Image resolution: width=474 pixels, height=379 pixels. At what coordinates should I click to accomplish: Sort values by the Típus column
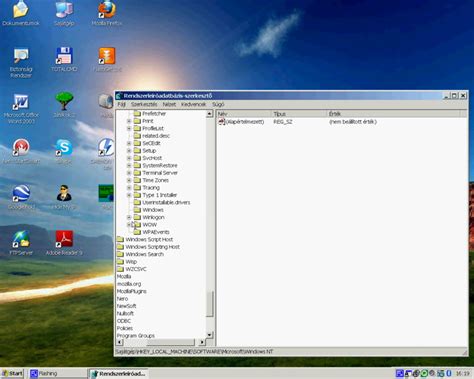pyautogui.click(x=299, y=114)
